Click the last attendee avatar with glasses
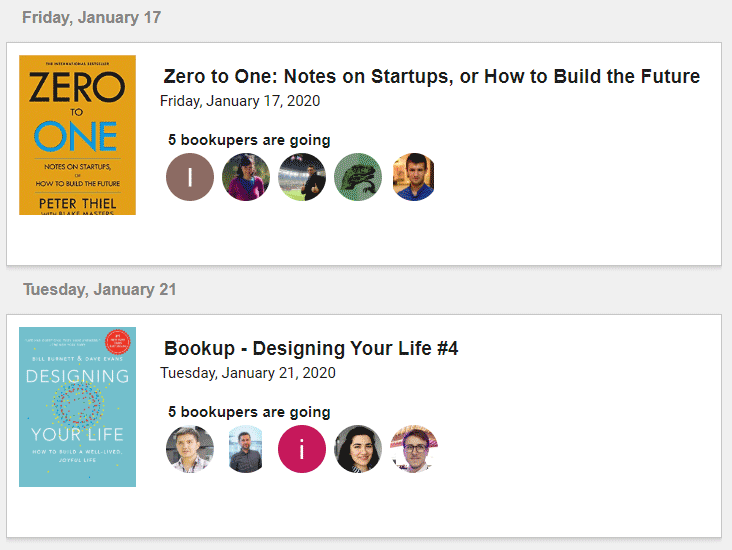Image resolution: width=732 pixels, height=550 pixels. click(414, 449)
